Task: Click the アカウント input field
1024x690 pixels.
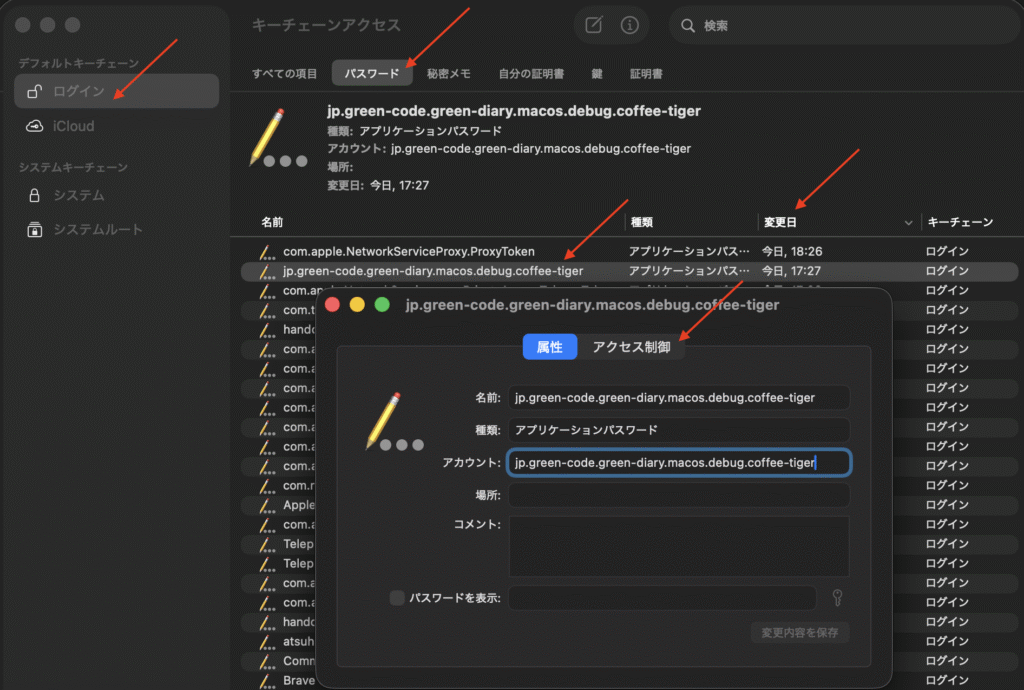Action: 679,462
